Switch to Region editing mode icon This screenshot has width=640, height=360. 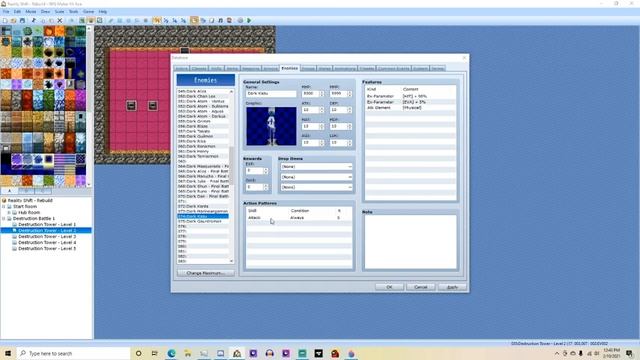[99, 20]
